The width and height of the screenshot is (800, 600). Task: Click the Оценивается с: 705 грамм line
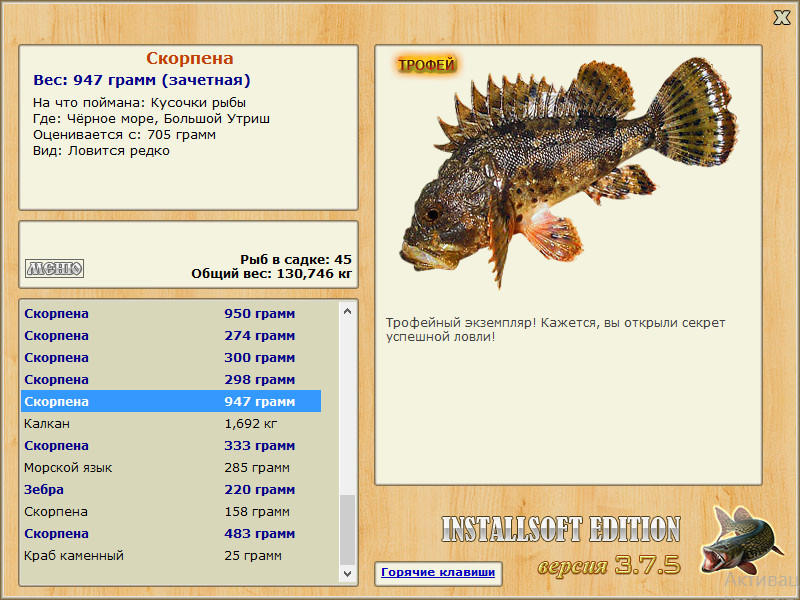click(124, 135)
